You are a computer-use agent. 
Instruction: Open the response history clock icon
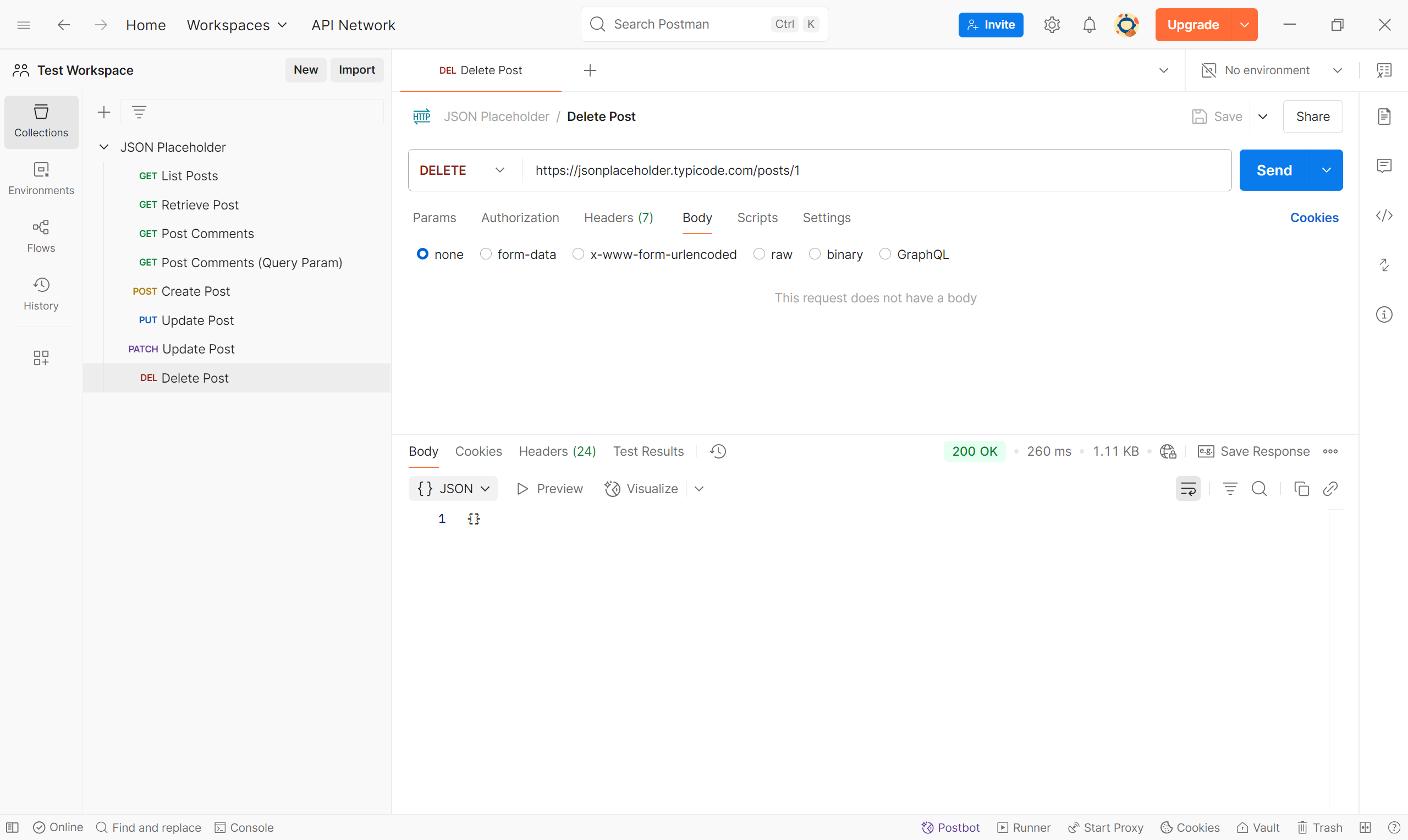718,451
